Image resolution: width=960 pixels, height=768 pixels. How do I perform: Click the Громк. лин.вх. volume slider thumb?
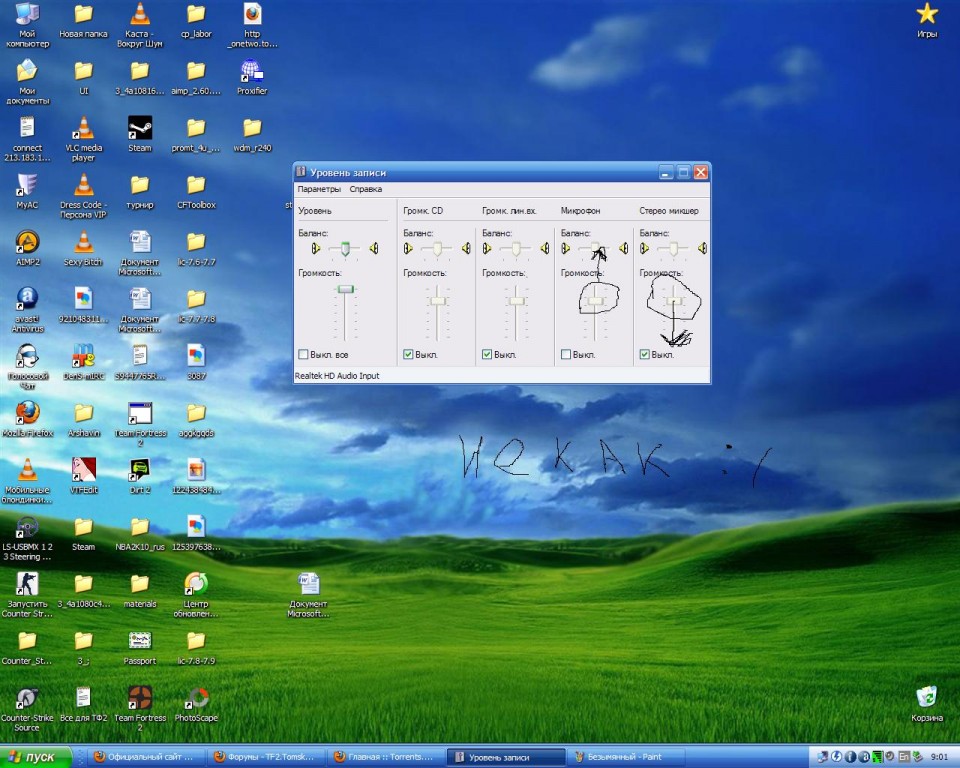tap(517, 301)
